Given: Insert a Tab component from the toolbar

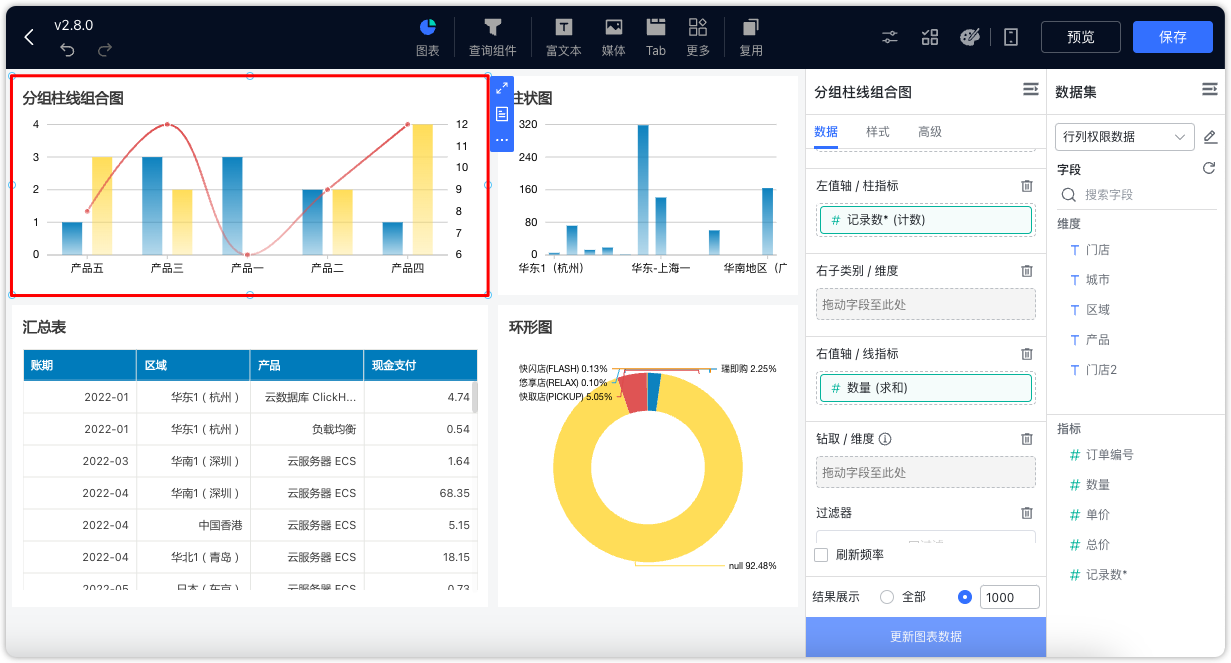Looking at the screenshot, I should click(x=655, y=37).
